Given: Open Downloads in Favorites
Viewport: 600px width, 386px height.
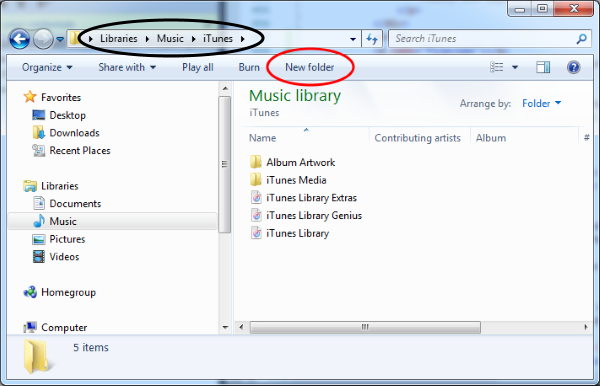Looking at the screenshot, I should click(75, 133).
